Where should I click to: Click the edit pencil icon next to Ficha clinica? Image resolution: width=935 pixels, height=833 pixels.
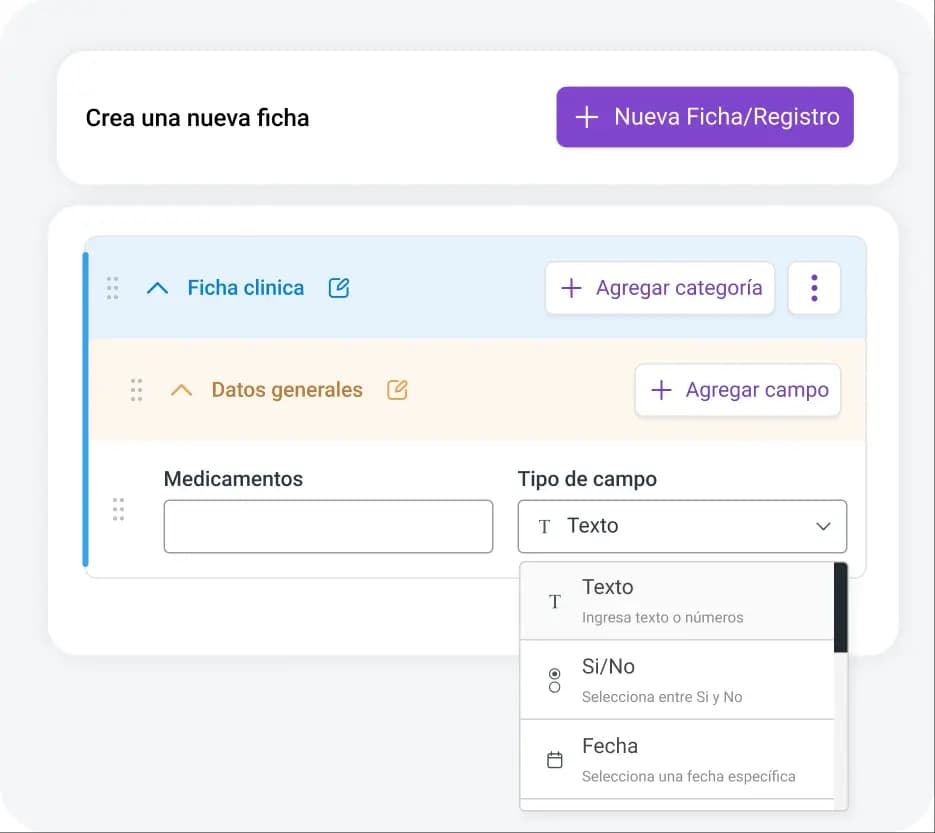pyautogui.click(x=339, y=287)
